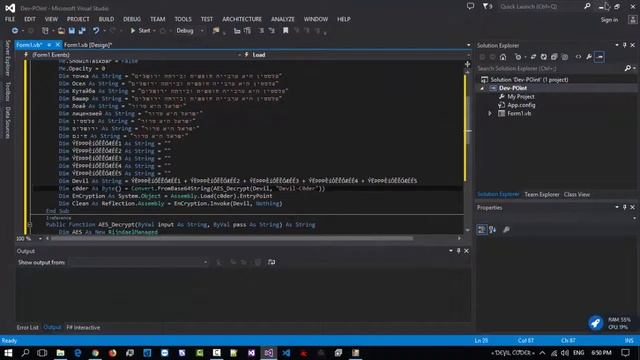
Task: Open the FILE menu
Action: point(10,19)
